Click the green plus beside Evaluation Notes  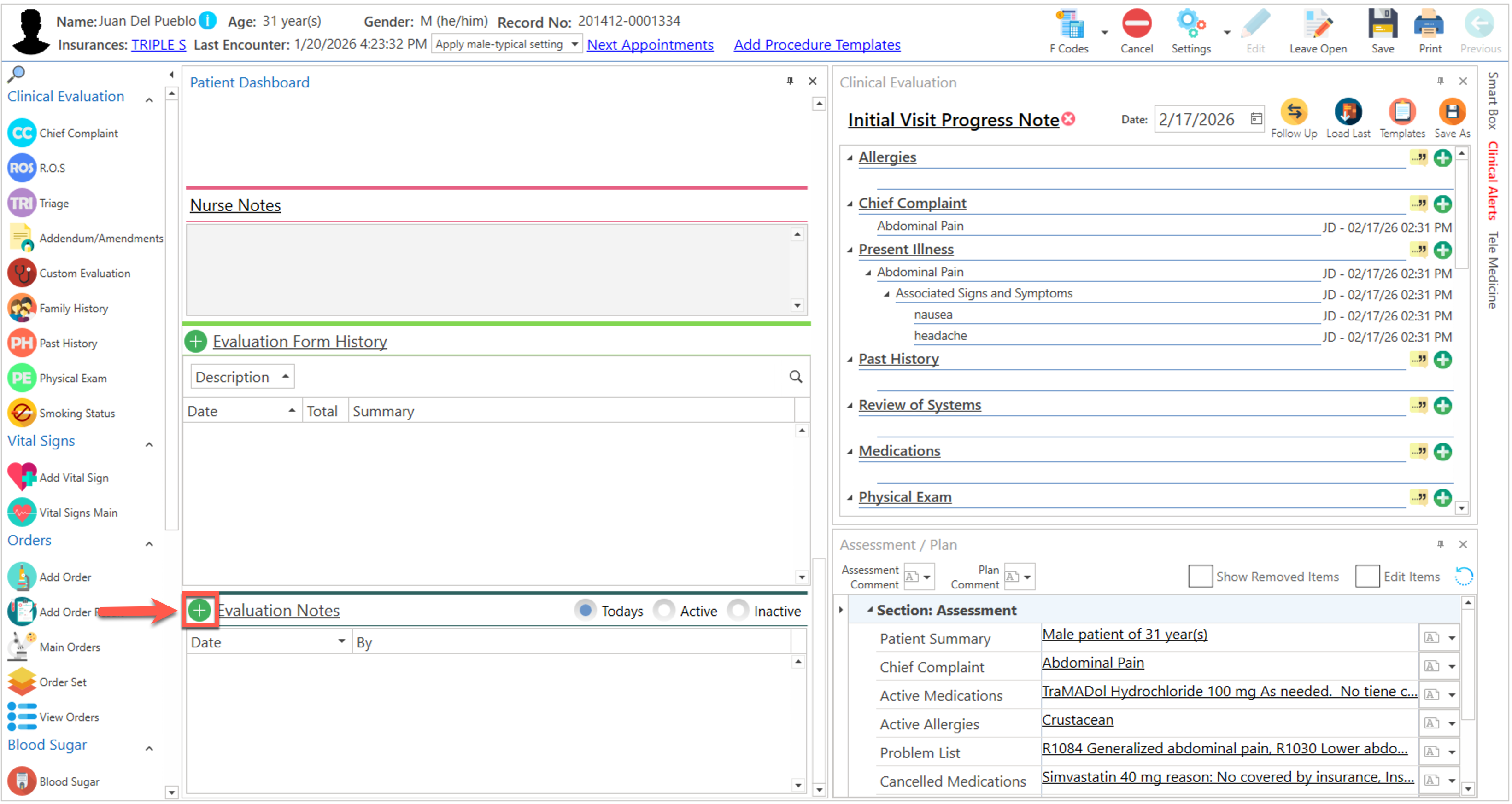pos(199,610)
